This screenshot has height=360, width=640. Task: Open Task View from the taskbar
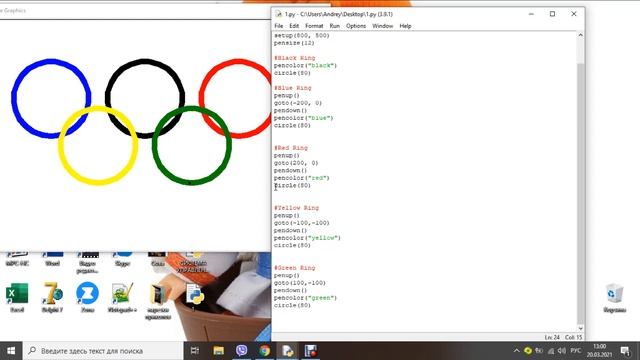(x=195, y=351)
